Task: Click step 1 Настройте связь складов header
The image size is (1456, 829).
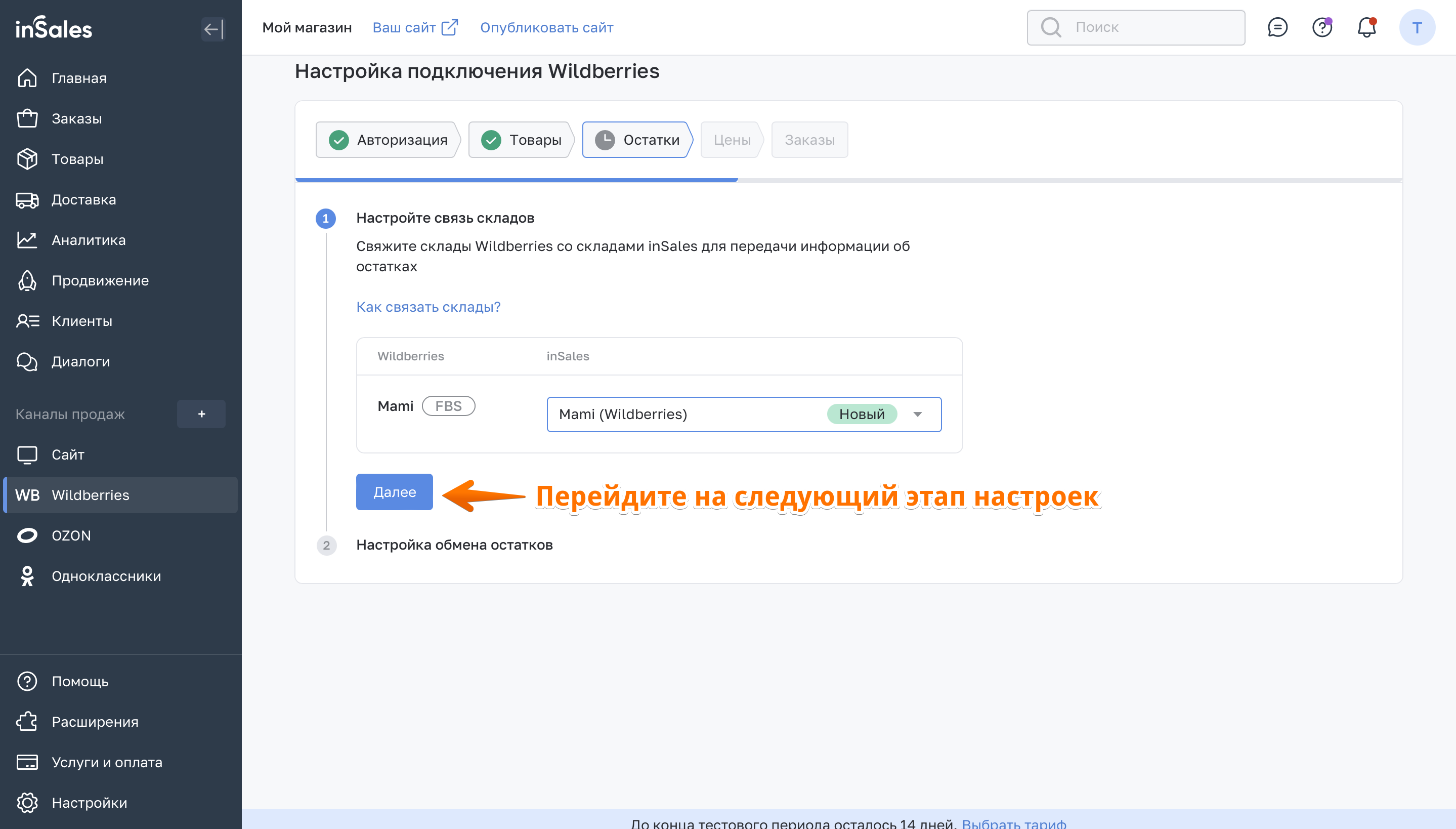Action: (x=445, y=218)
